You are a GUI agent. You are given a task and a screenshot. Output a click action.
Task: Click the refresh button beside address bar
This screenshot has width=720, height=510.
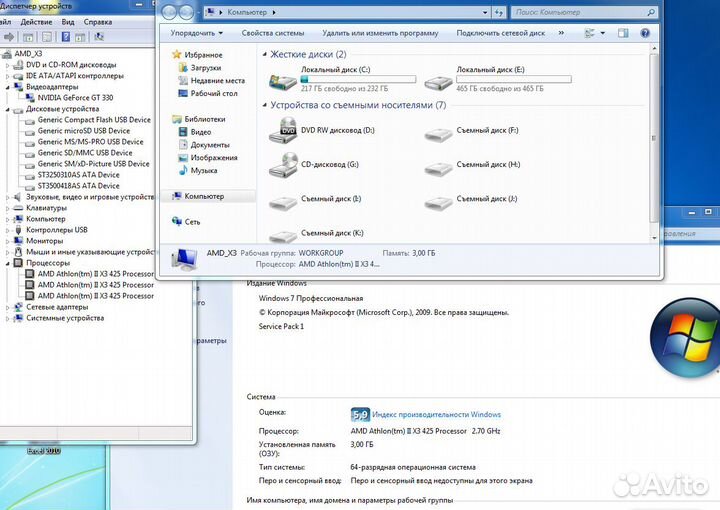tap(499, 13)
